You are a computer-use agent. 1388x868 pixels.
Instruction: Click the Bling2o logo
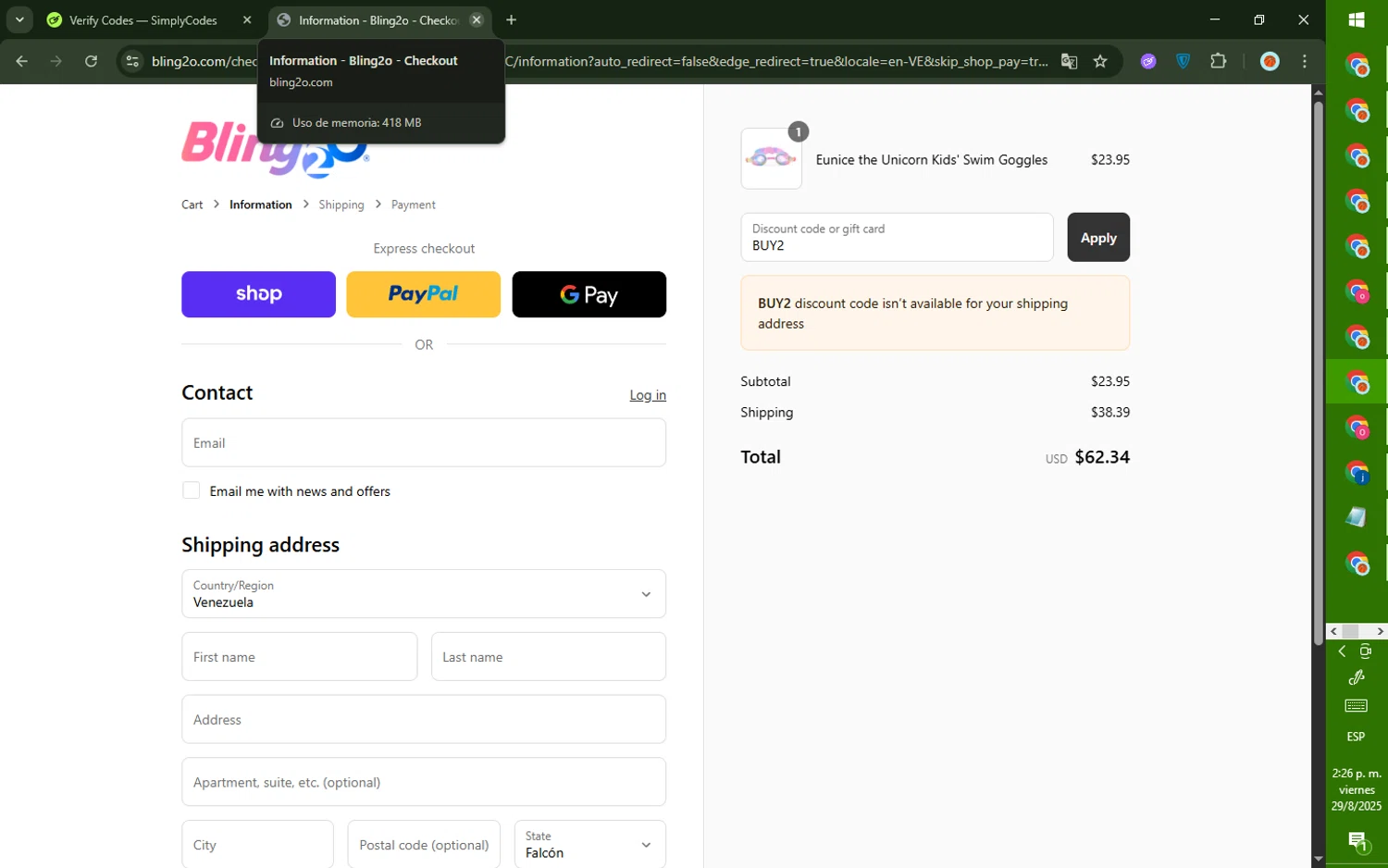click(276, 148)
